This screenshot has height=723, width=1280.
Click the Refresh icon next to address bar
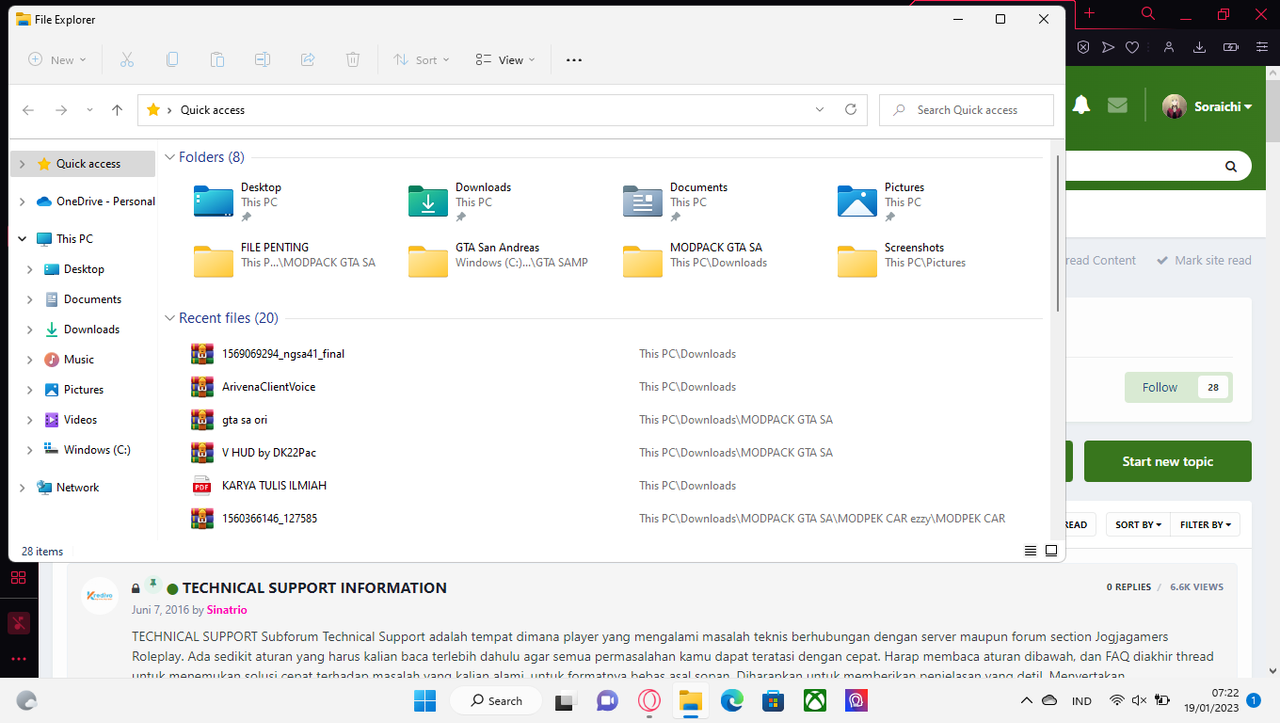click(851, 110)
